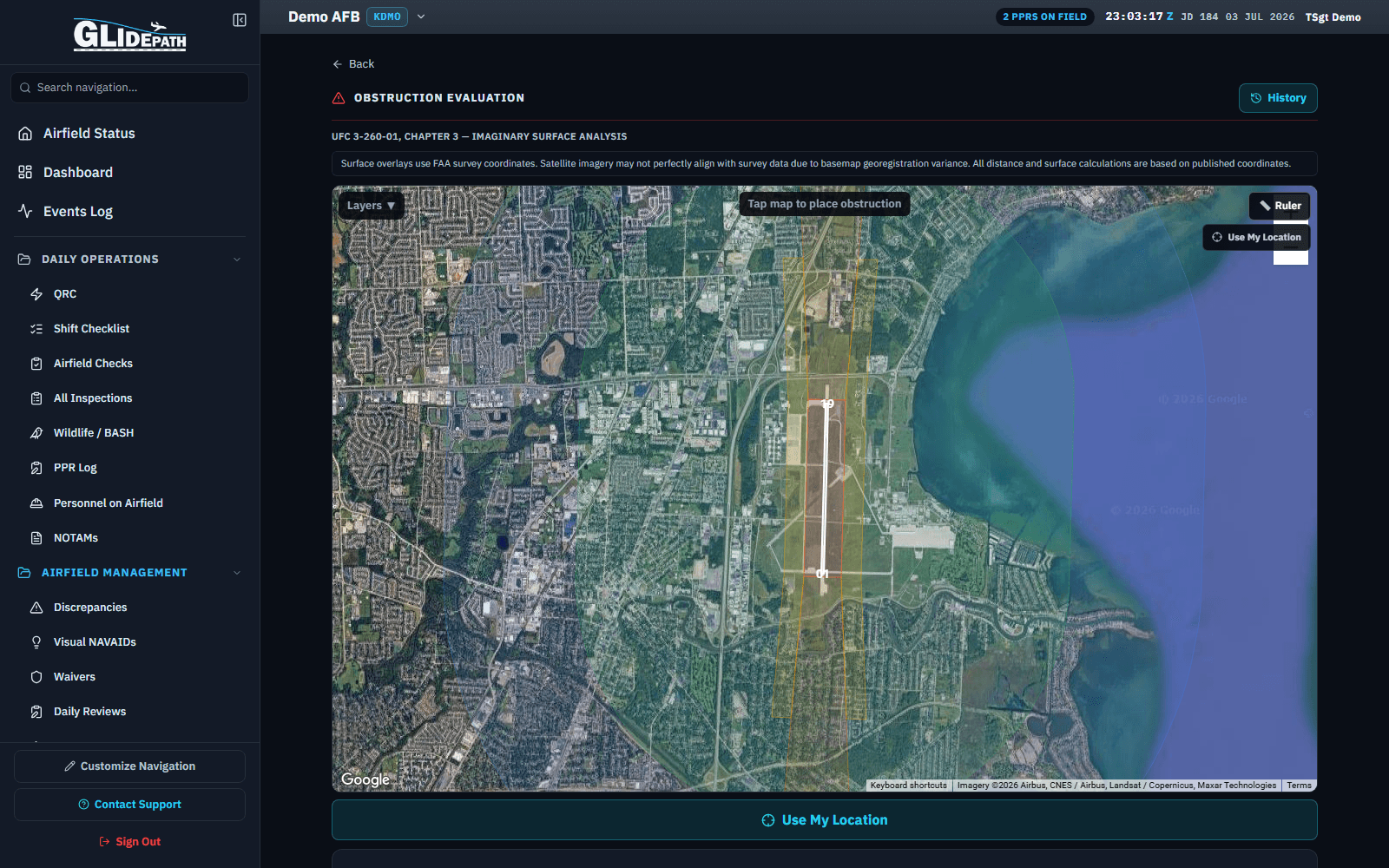Viewport: 1389px width, 868px height.
Task: Click the Airfield Management folder icon
Action: [24, 573]
